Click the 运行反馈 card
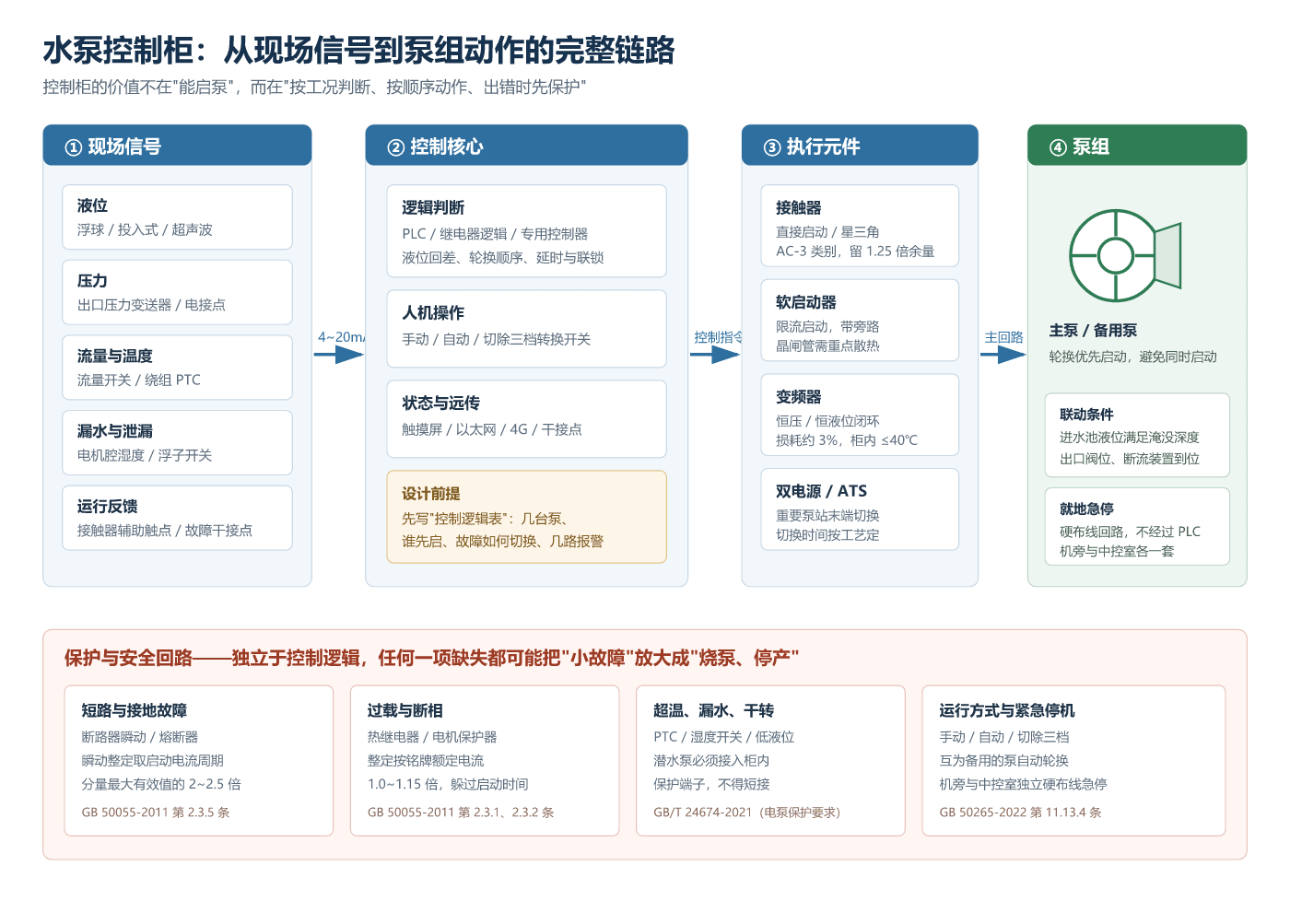The height and width of the screenshot is (924, 1290). [x=177, y=518]
